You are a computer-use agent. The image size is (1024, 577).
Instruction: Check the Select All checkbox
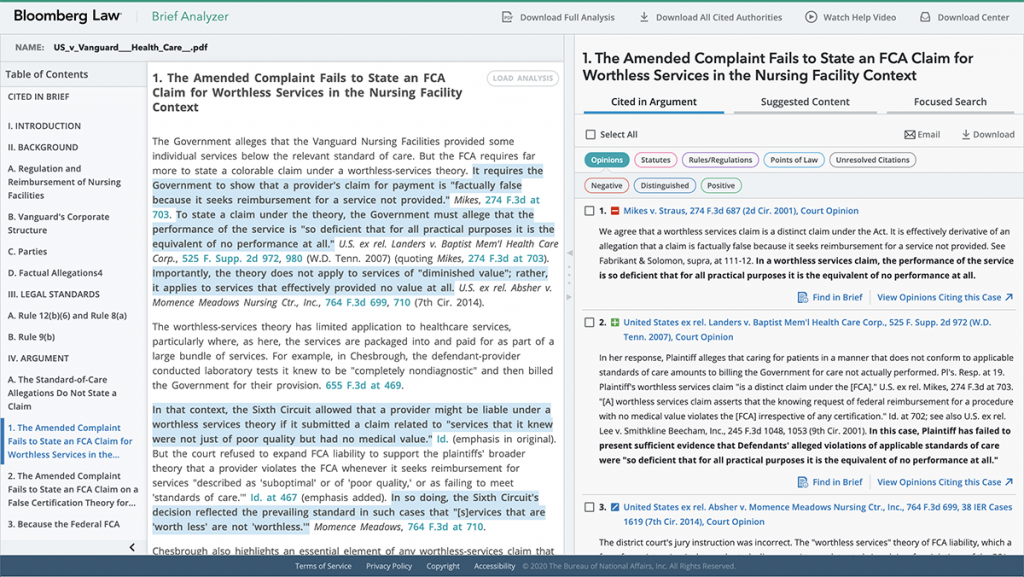590,134
